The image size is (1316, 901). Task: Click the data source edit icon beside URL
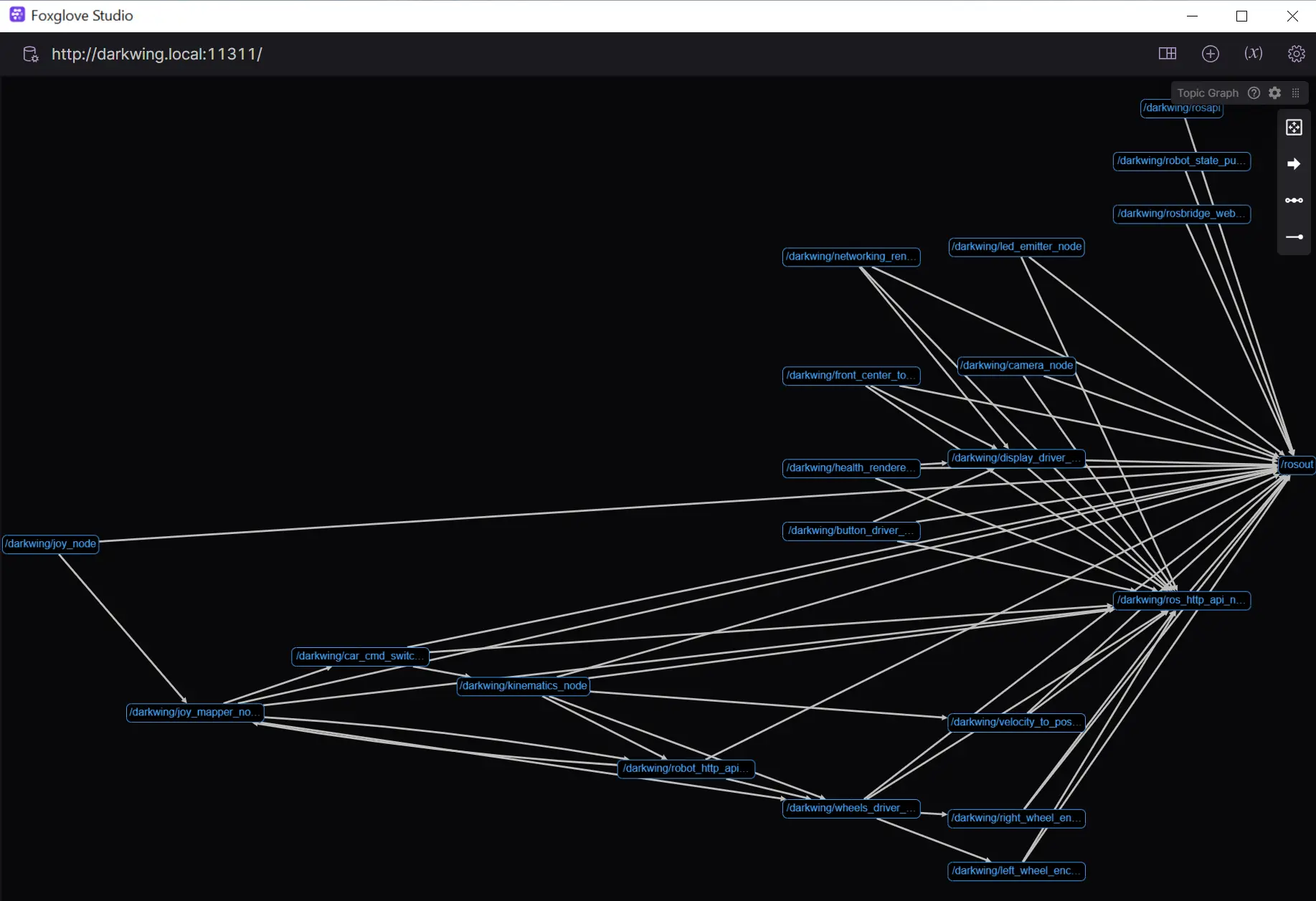tap(29, 54)
